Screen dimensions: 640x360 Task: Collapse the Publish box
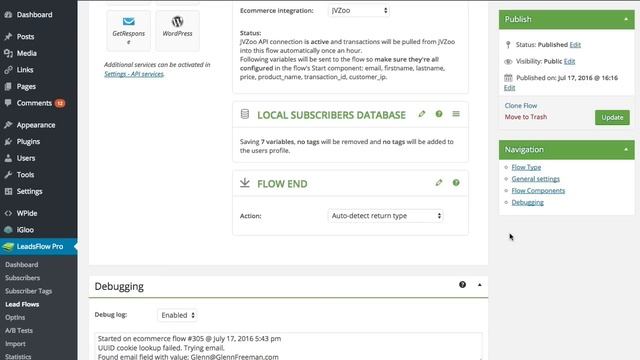click(x=626, y=19)
